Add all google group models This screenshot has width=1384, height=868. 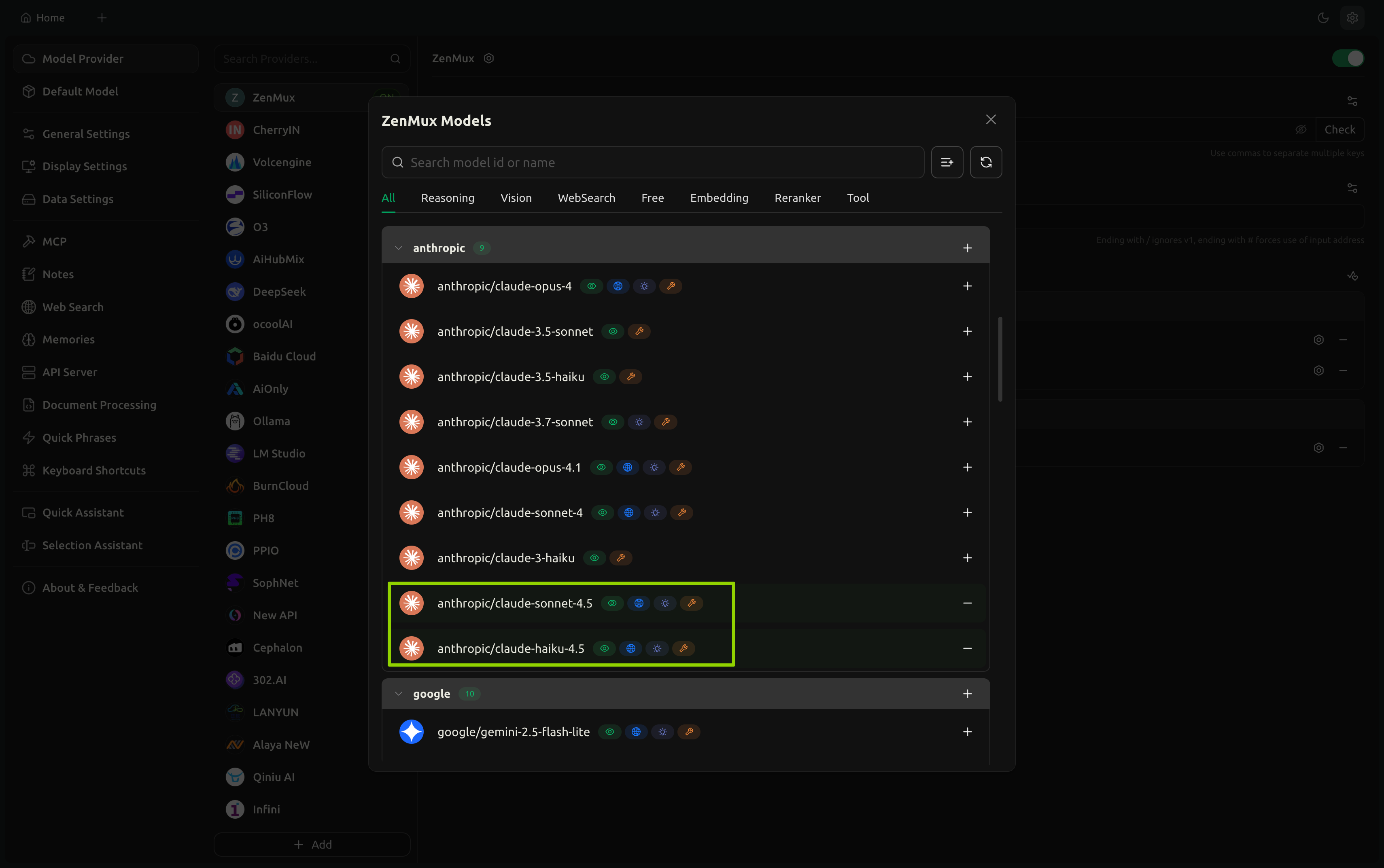967,694
